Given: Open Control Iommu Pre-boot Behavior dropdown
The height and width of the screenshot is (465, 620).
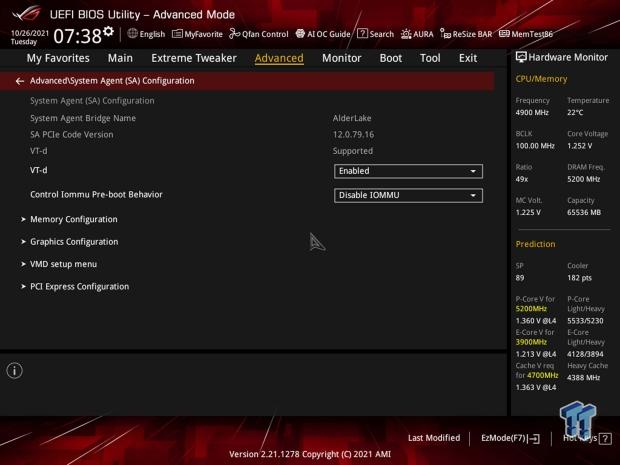Looking at the screenshot, I should [x=408, y=195].
